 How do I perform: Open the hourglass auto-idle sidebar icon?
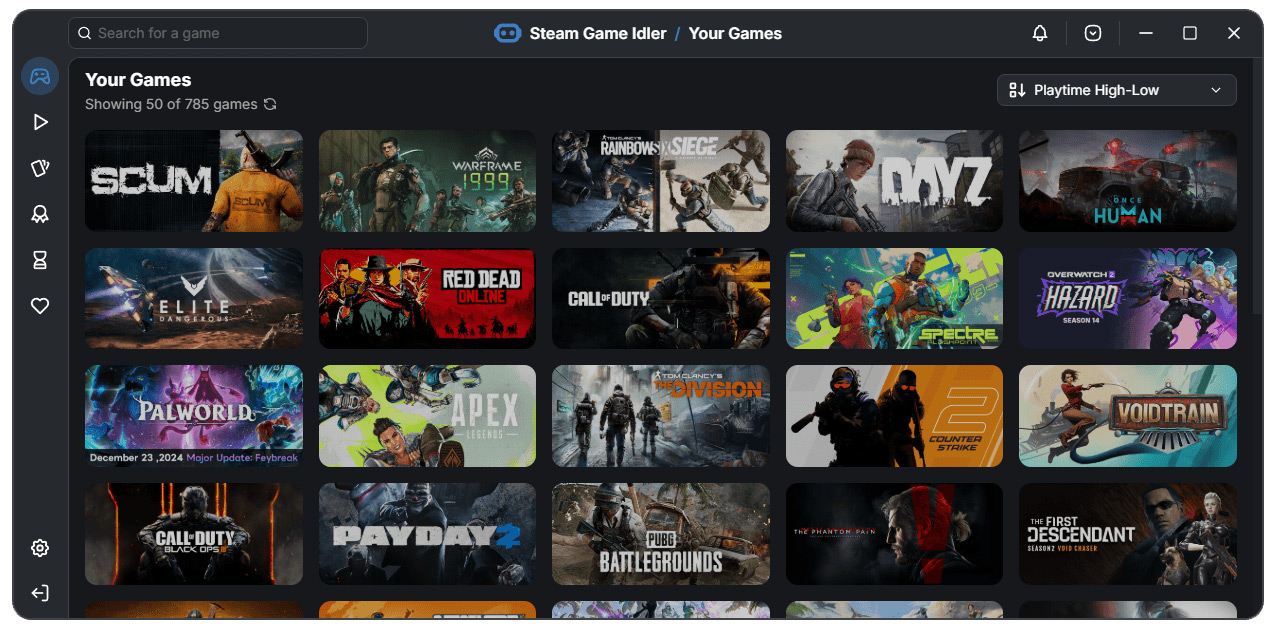[x=40, y=260]
